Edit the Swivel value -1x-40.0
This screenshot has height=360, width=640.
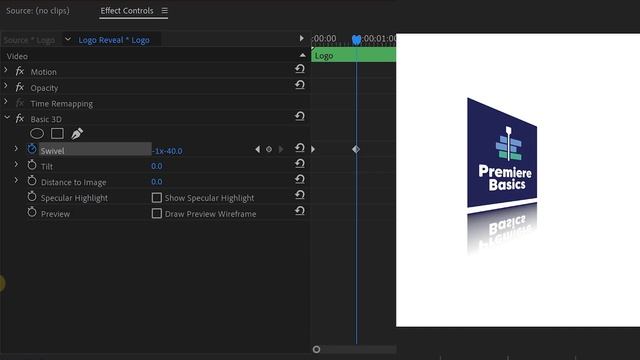click(167, 151)
